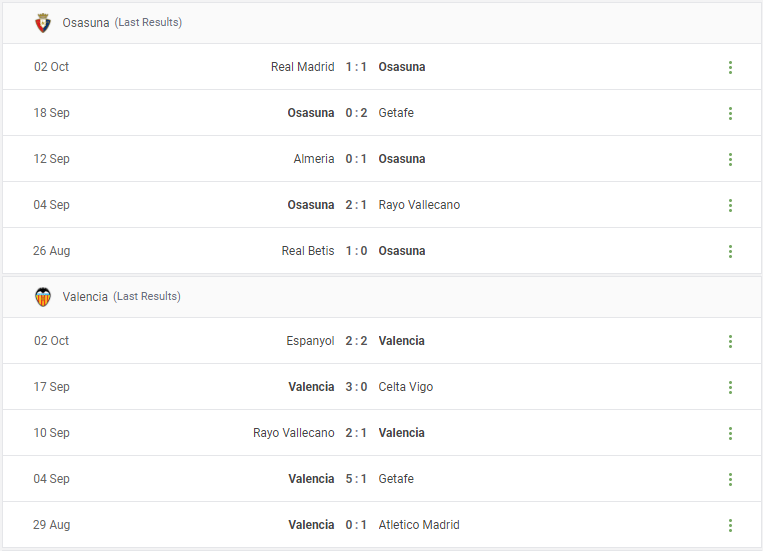The height and width of the screenshot is (551, 763).
Task: Select the Atletico Madrid team name
Action: [419, 525]
